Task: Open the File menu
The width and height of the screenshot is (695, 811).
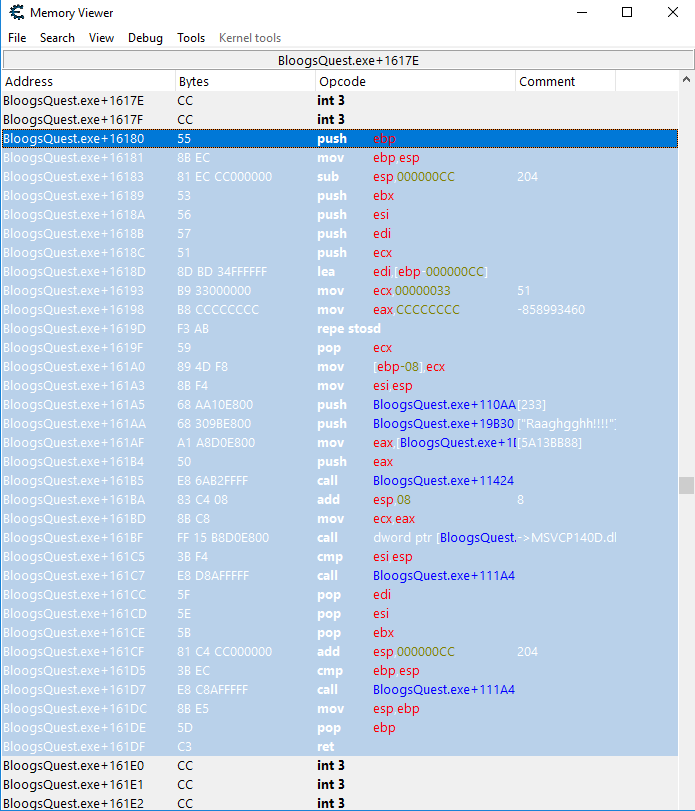Action: pyautogui.click(x=17, y=38)
